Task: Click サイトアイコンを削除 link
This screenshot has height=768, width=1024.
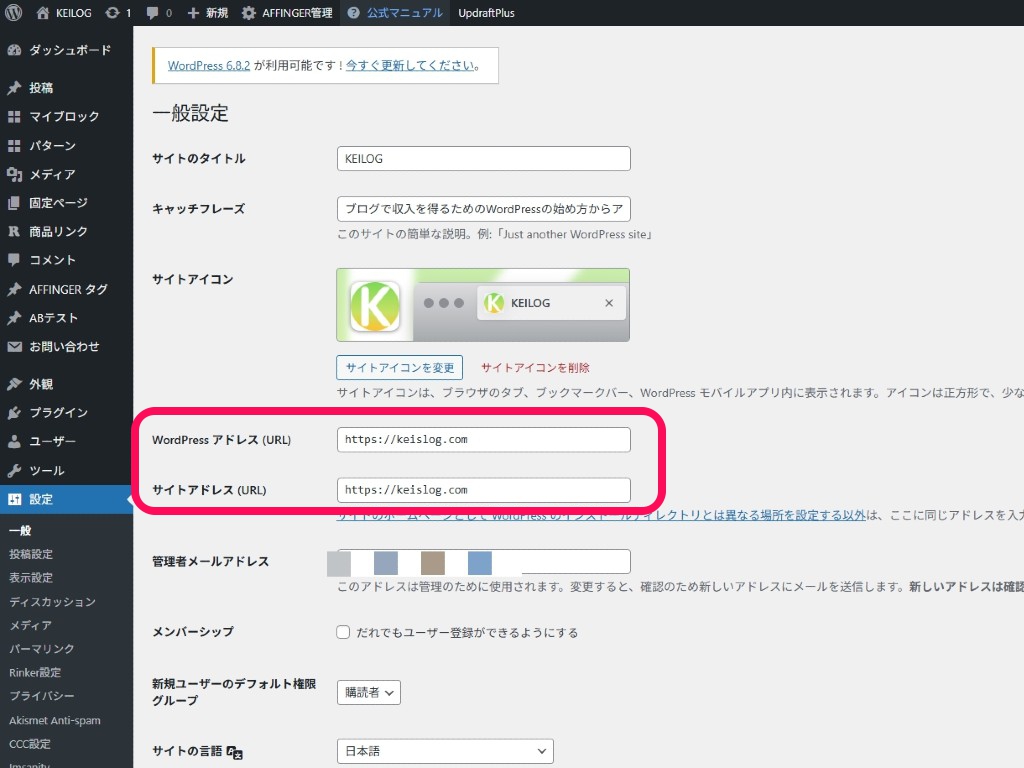Action: click(536, 368)
